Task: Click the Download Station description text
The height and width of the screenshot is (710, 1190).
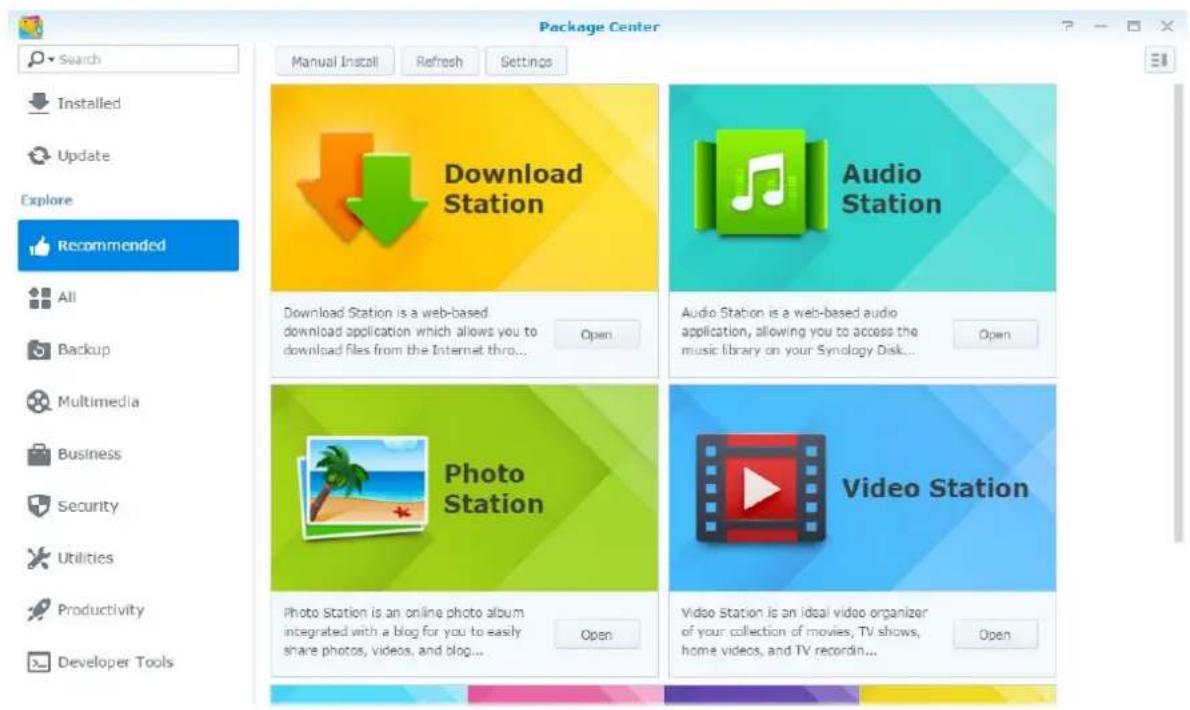Action: pyautogui.click(x=410, y=331)
